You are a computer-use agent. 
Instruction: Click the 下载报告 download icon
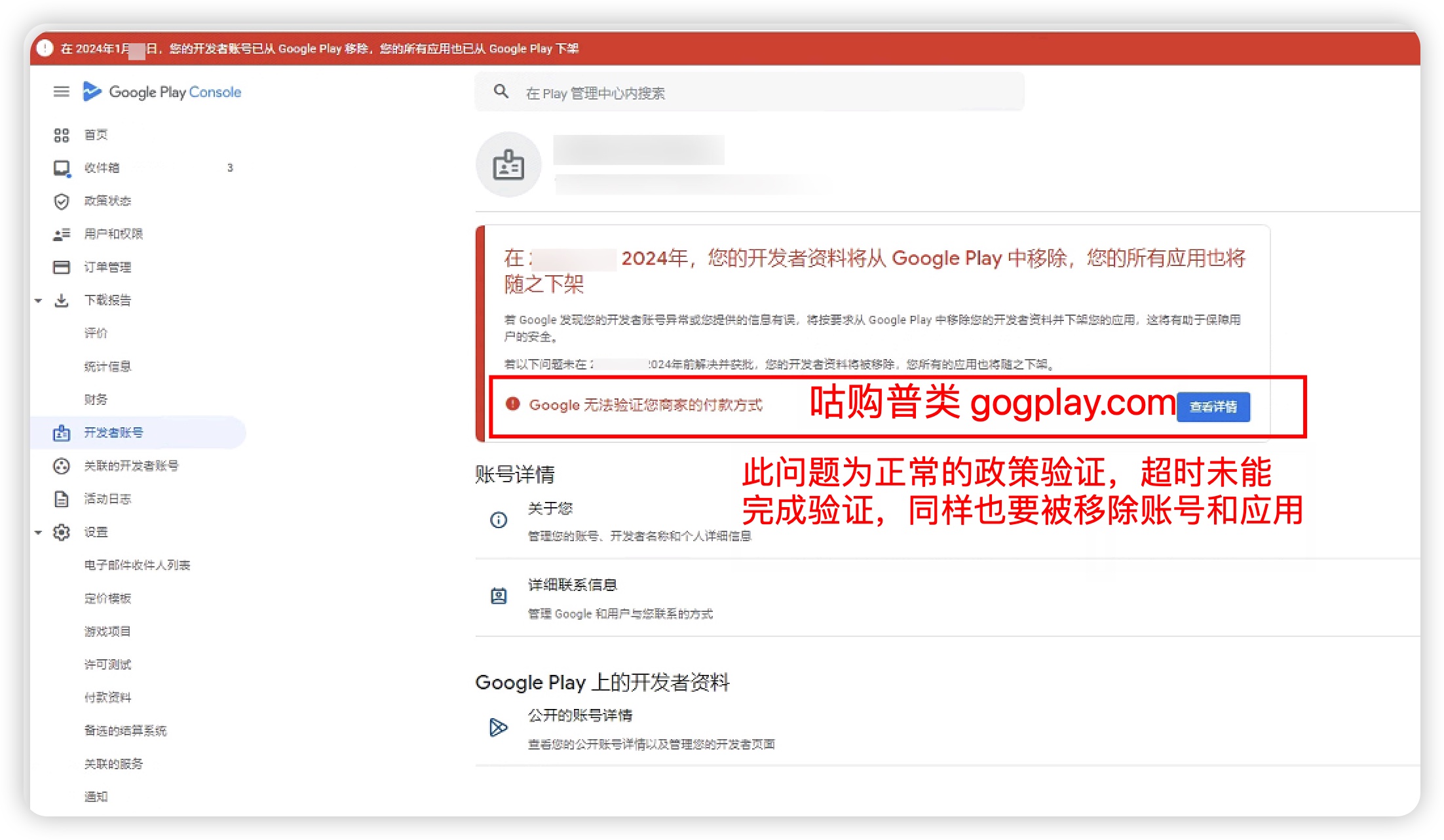tap(61, 300)
